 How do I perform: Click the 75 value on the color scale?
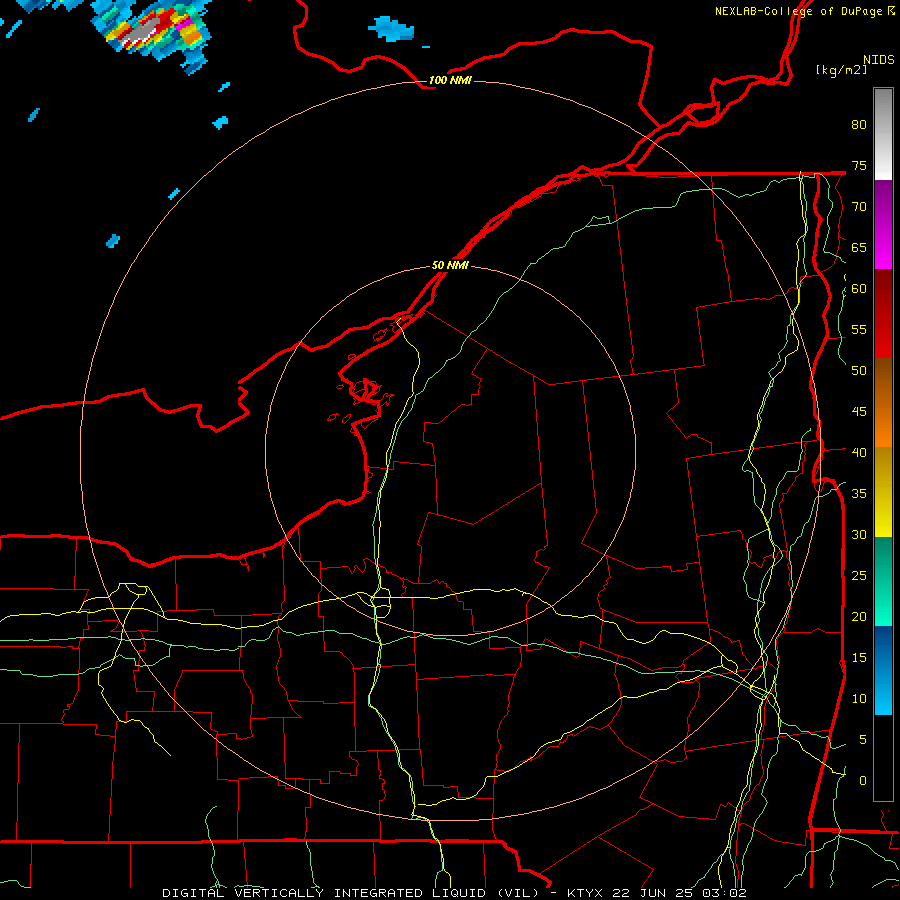pos(859,166)
